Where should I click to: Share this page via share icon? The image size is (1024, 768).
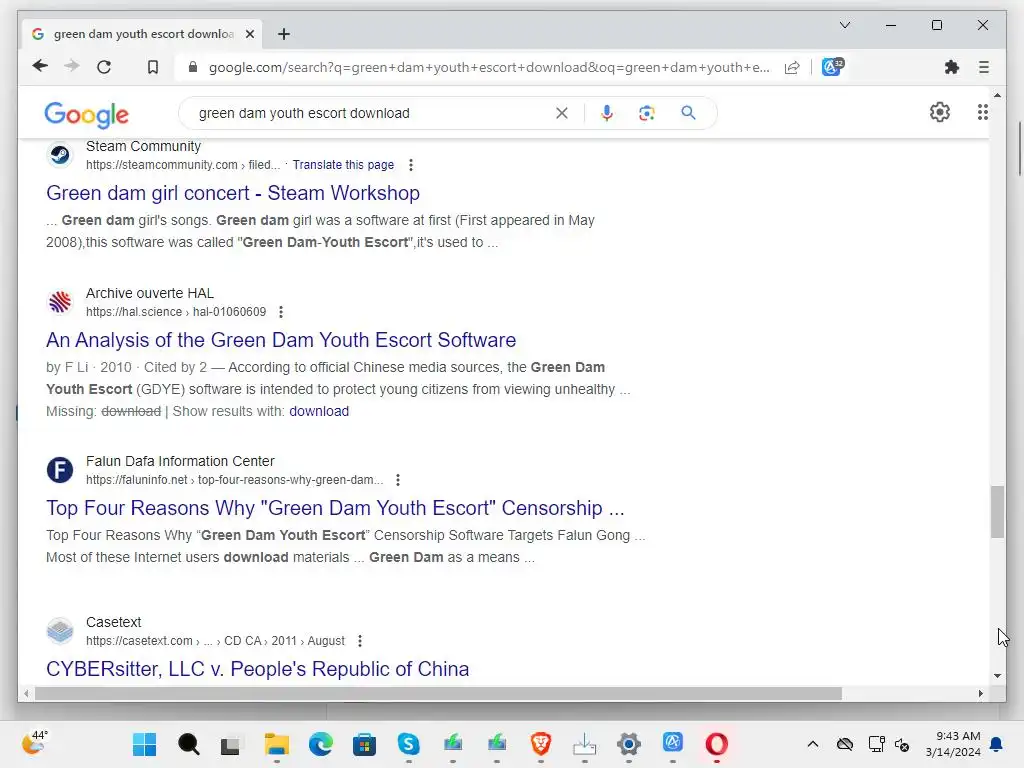pyautogui.click(x=792, y=67)
